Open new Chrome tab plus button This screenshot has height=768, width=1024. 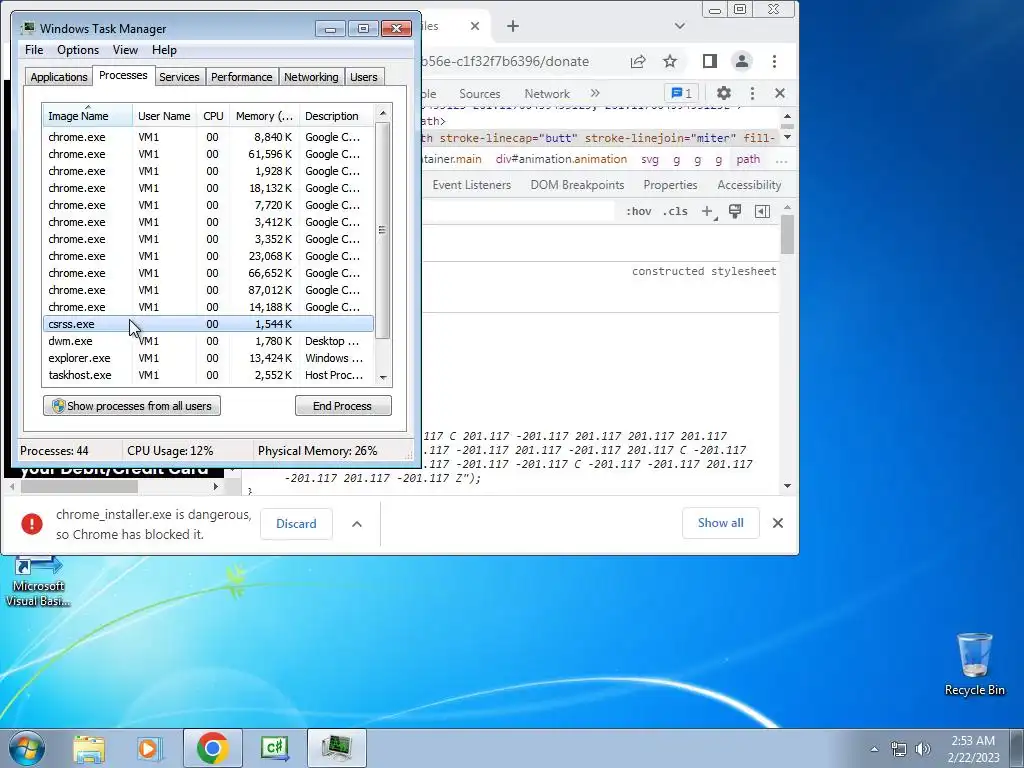coord(513,26)
